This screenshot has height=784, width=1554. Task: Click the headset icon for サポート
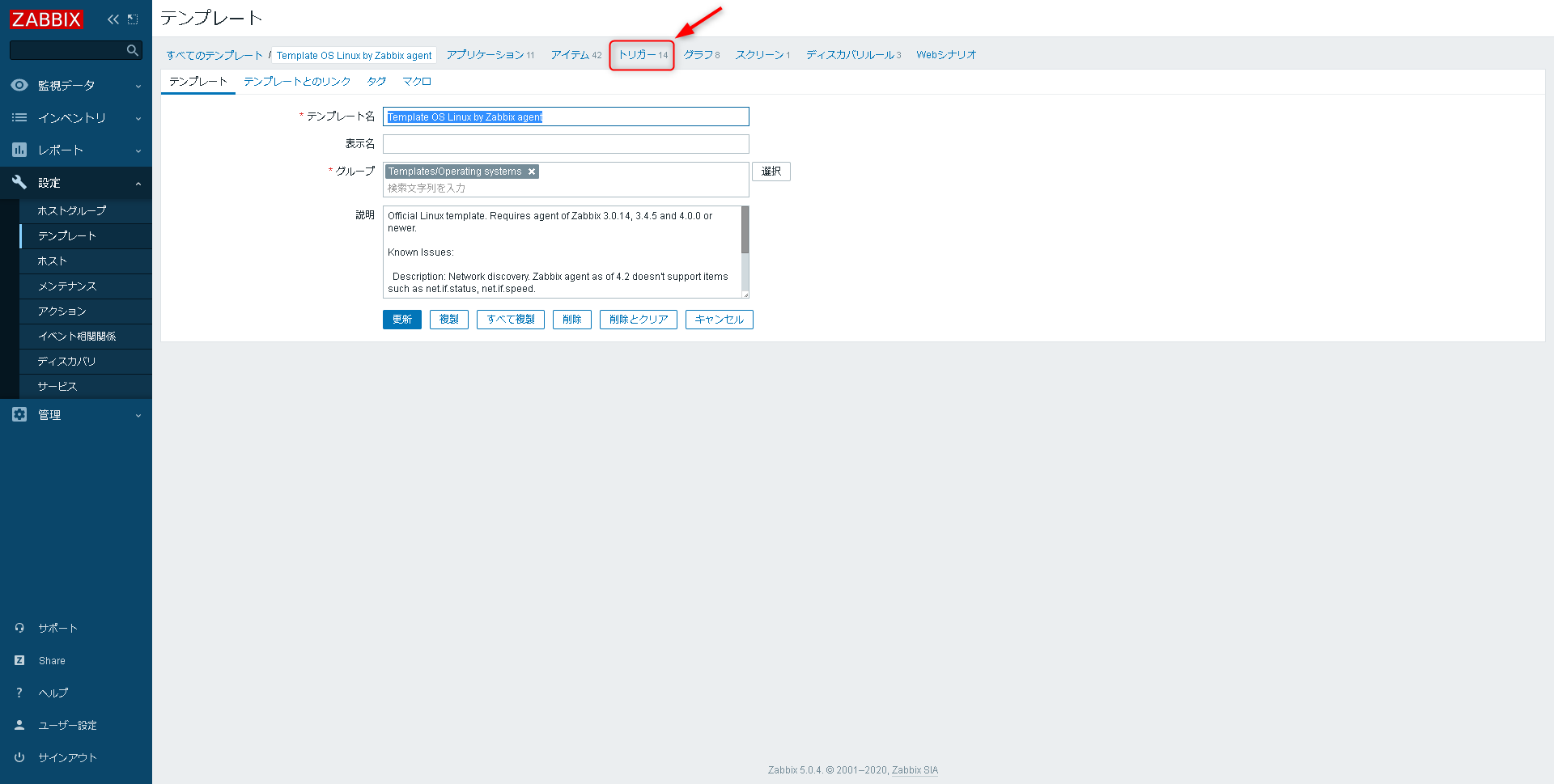[x=19, y=628]
